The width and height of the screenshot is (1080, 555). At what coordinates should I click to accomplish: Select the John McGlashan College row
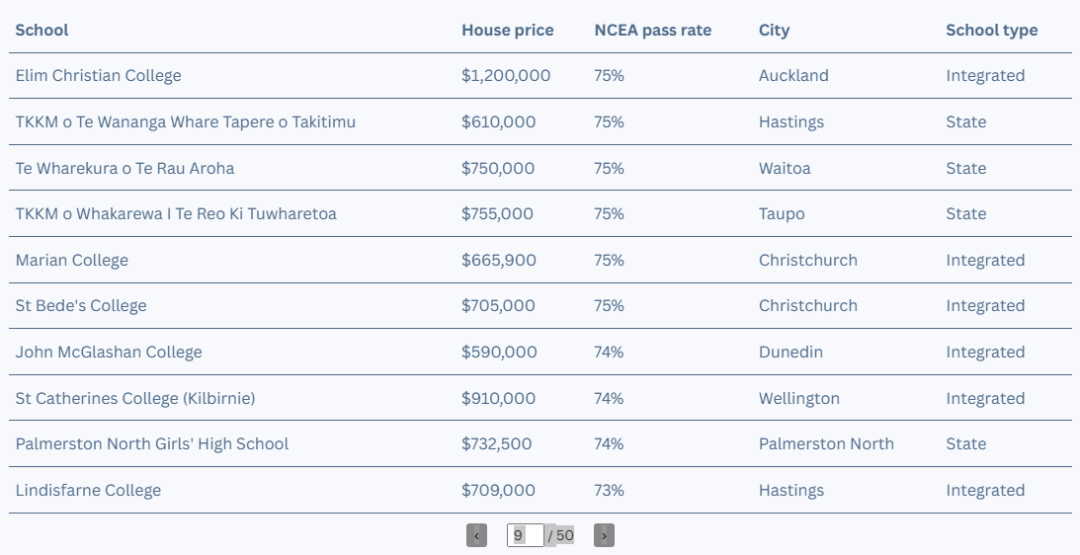[540, 352]
